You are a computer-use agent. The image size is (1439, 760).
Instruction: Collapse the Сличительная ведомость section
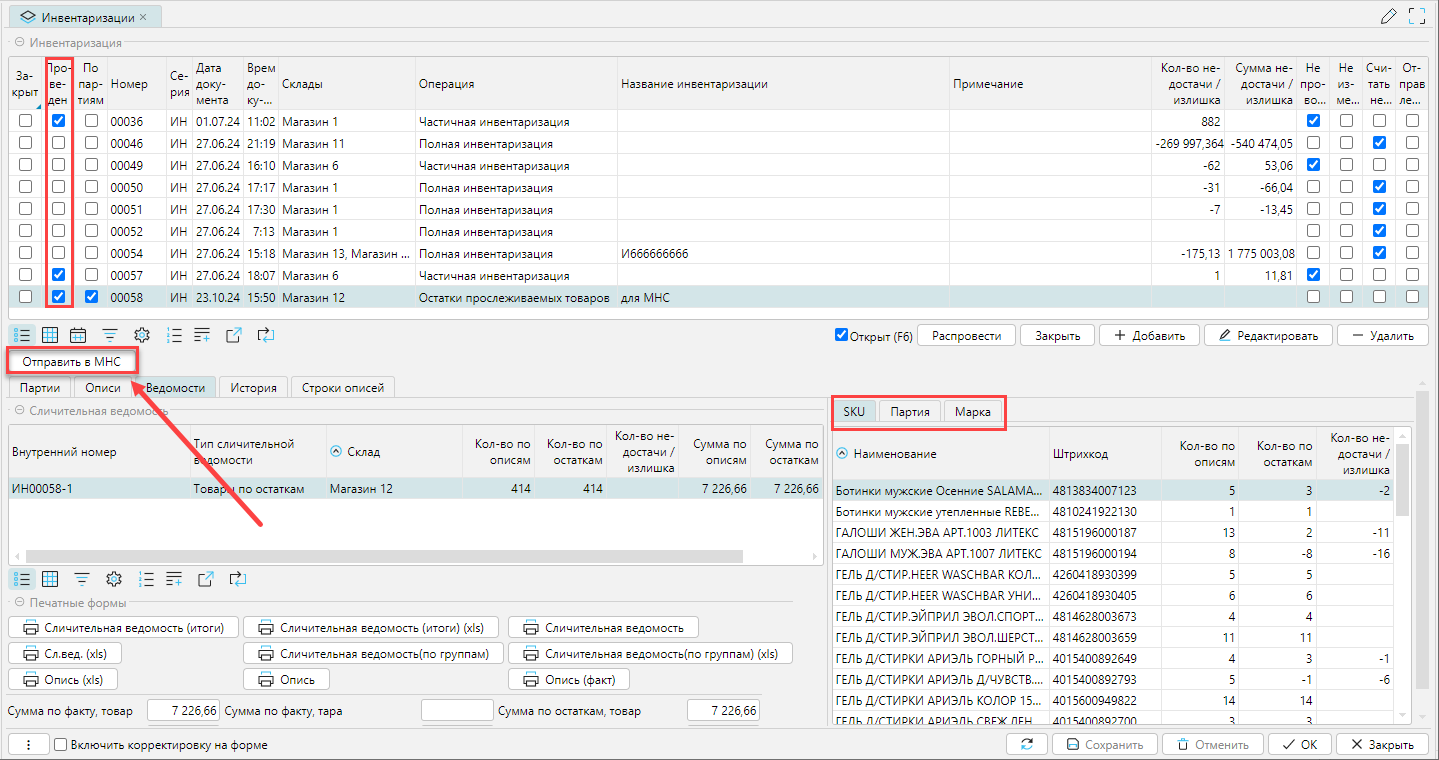19,411
